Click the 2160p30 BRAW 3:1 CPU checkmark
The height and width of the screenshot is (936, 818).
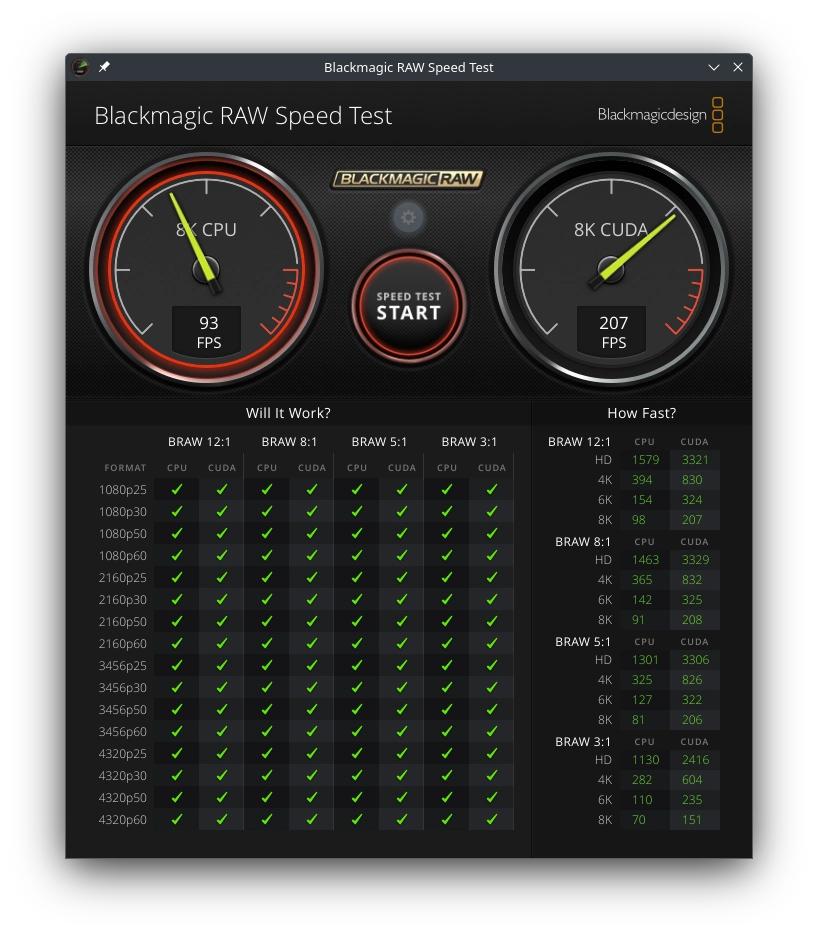pyautogui.click(x=447, y=599)
